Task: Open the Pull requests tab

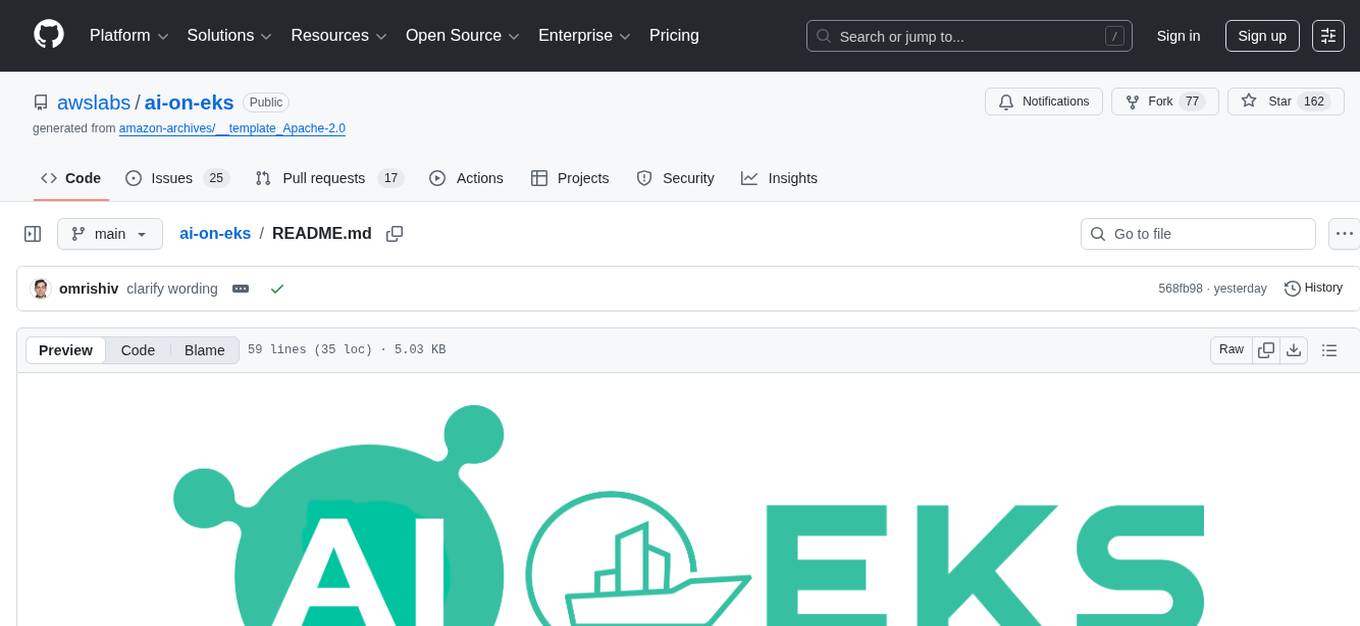Action: 323,178
